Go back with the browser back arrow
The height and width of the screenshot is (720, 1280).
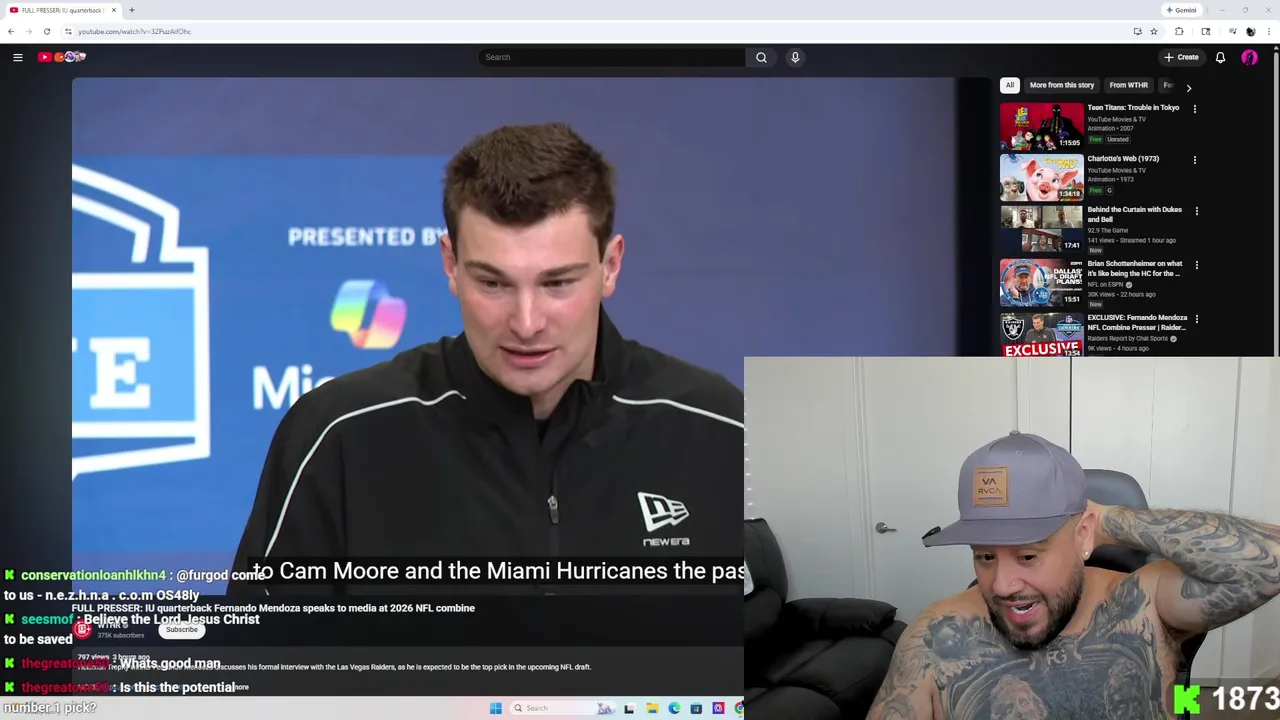tap(11, 31)
